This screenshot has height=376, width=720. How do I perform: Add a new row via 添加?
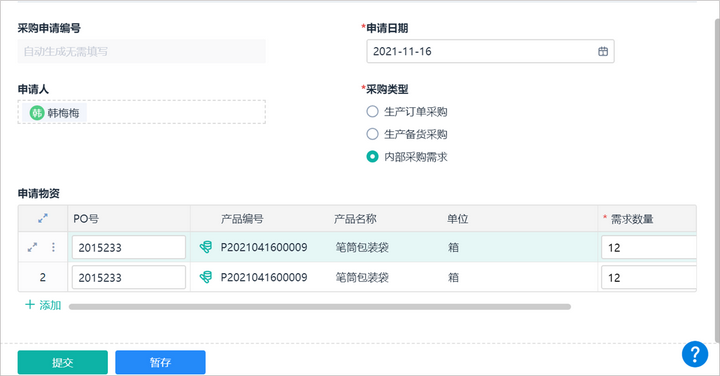point(43,305)
